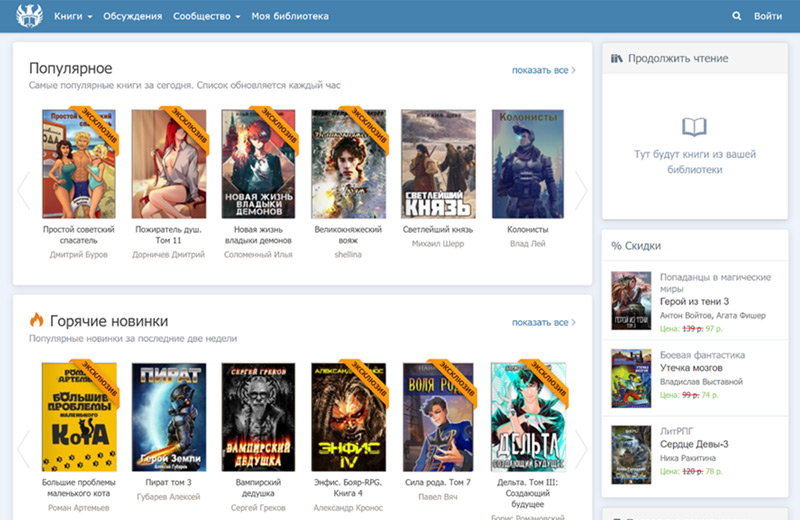Open author Губарев Алексей
Image resolution: width=800 pixels, height=520 pixels.
[x=168, y=497]
